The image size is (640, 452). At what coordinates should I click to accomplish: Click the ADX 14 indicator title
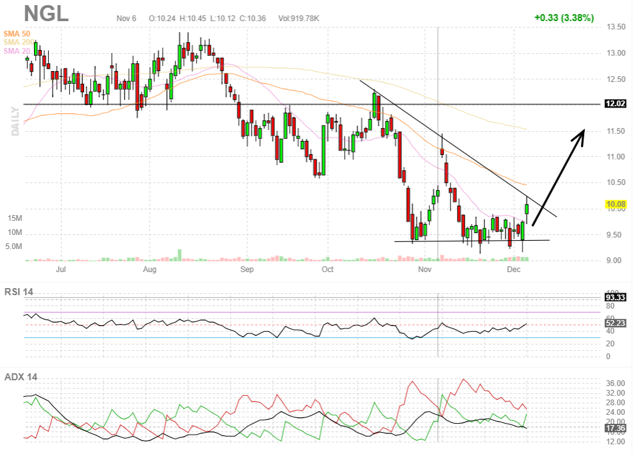(x=21, y=377)
